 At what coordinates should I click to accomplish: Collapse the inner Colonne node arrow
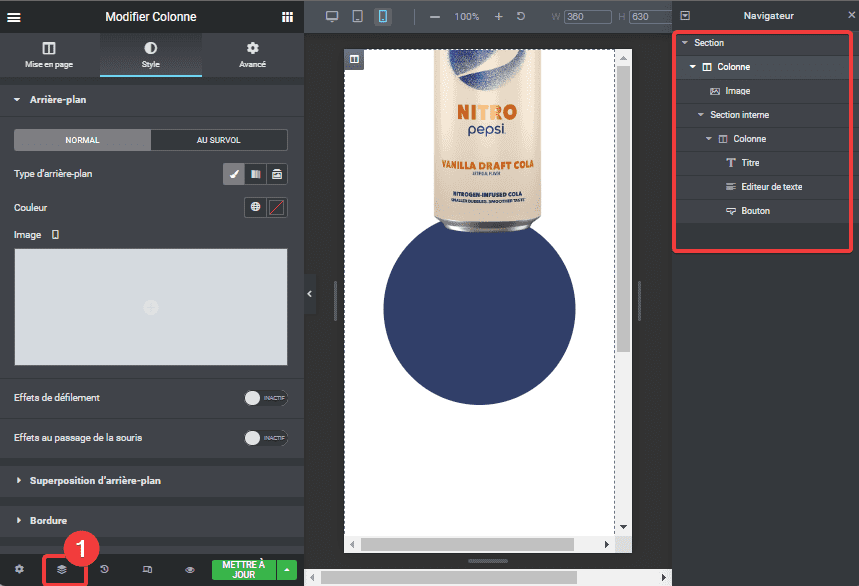point(709,139)
